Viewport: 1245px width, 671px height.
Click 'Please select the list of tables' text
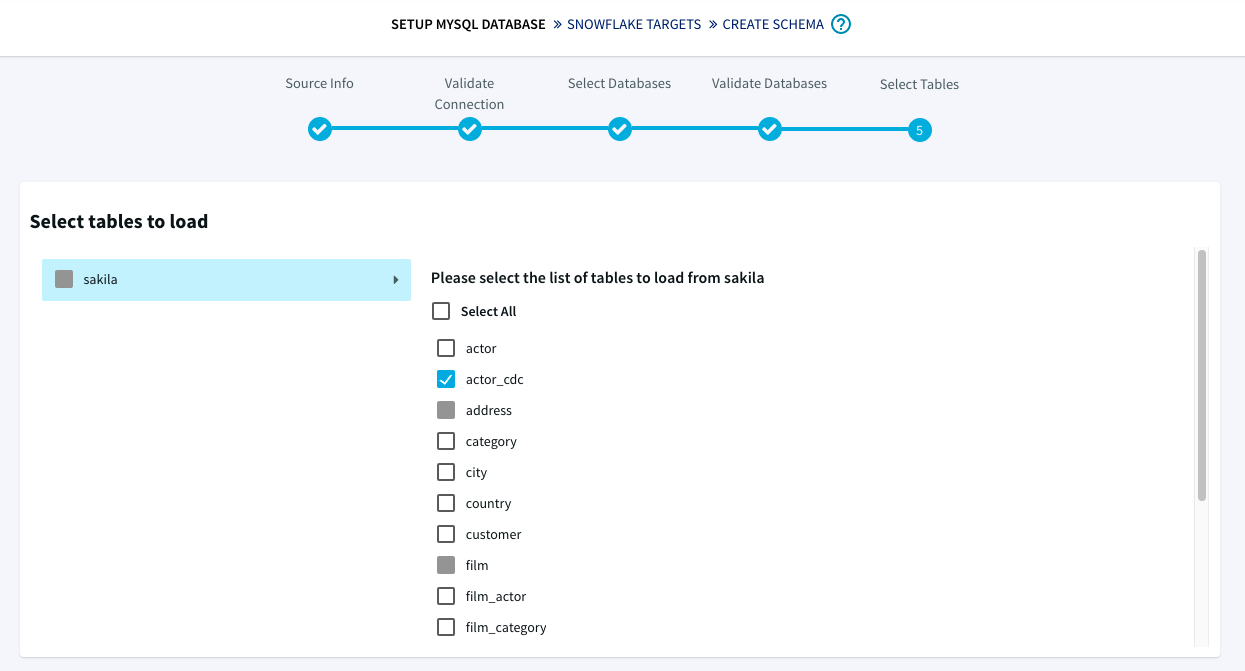click(597, 278)
